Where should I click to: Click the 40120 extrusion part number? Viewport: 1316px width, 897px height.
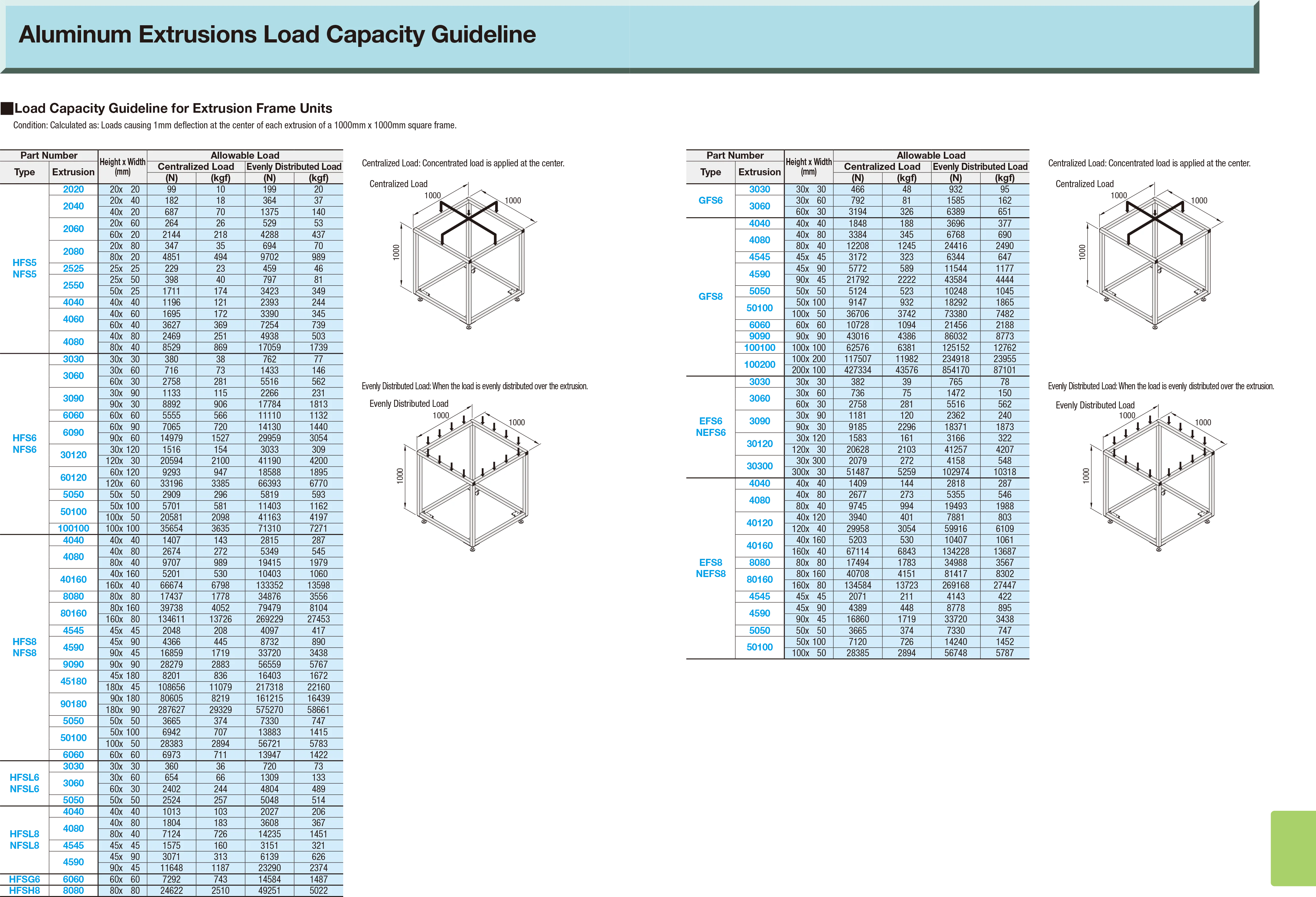[759, 523]
